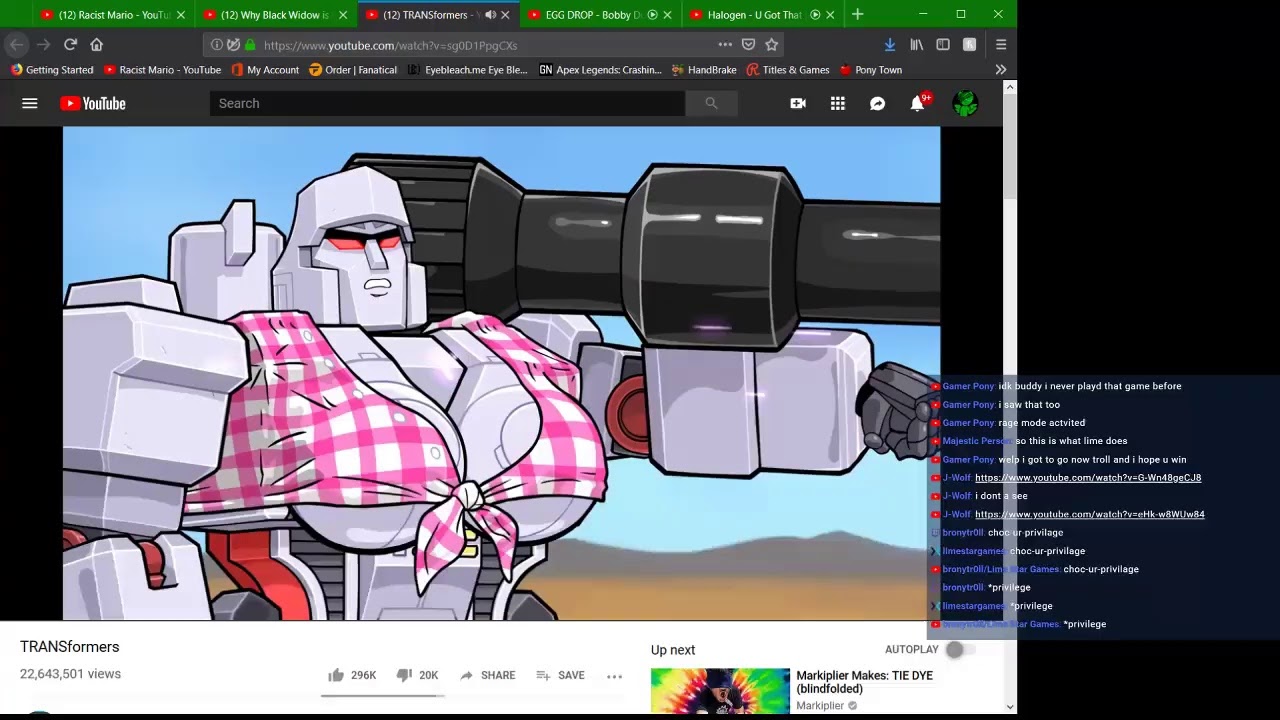Click the Firefox account toolbar icon

pyautogui.click(x=969, y=44)
